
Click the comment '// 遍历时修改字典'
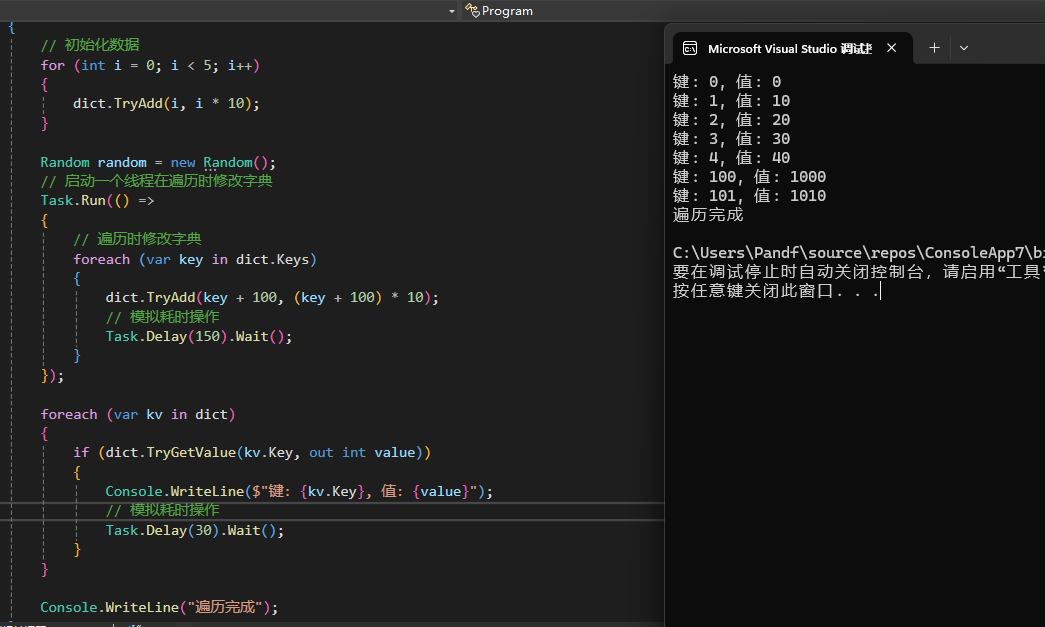pyautogui.click(x=137, y=239)
